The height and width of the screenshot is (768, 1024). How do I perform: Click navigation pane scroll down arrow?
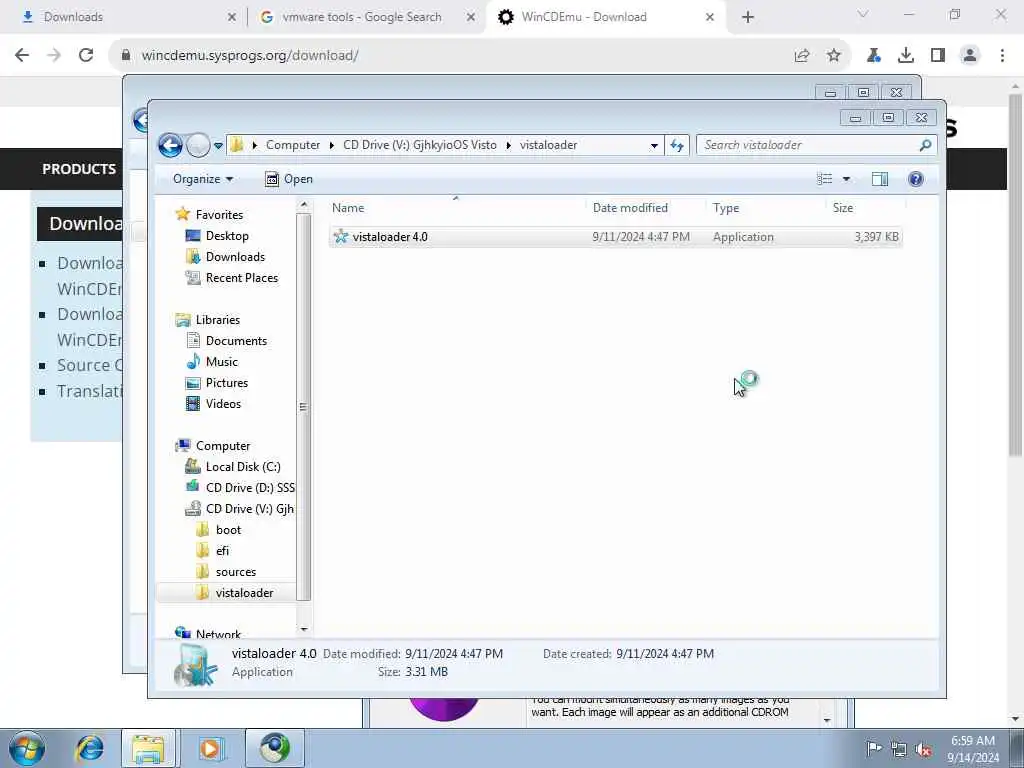[x=304, y=630]
